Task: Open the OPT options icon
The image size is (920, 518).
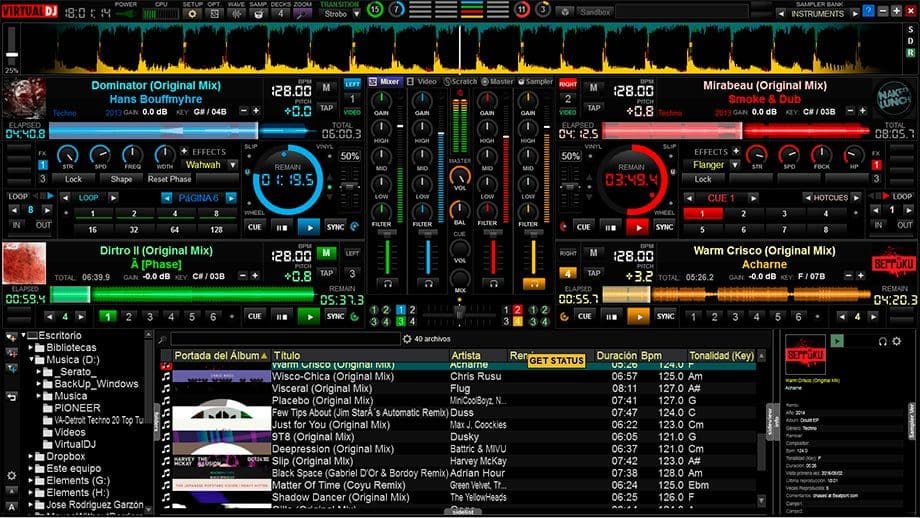Action: pos(214,13)
